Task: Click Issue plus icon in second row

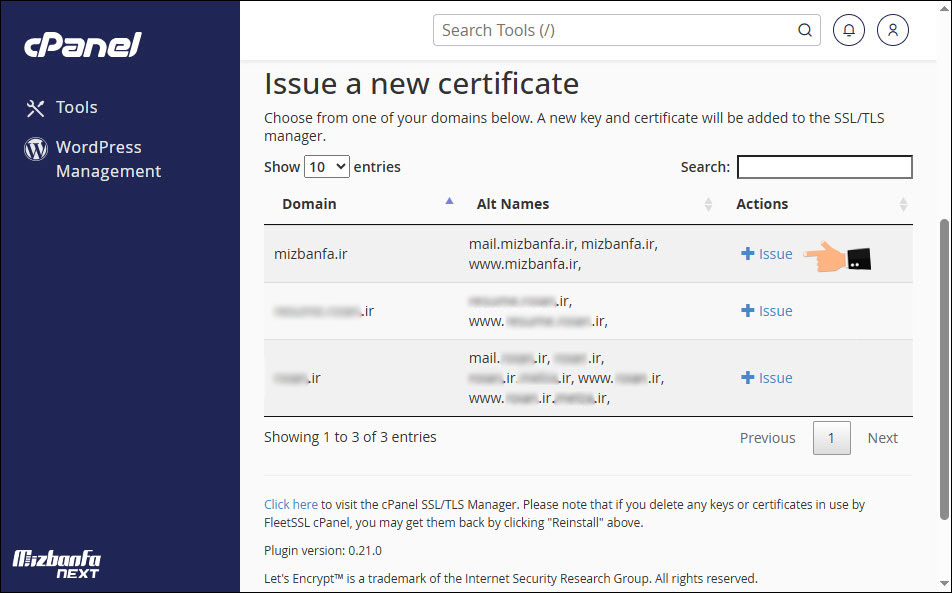Action: coord(747,311)
